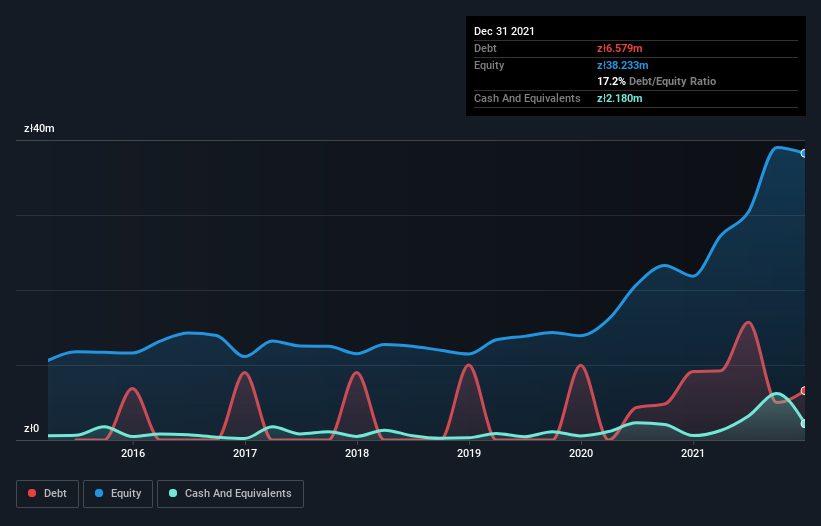Screen dimensions: 821x526
Task: Click the red Debt data point marker
Action: point(804,390)
